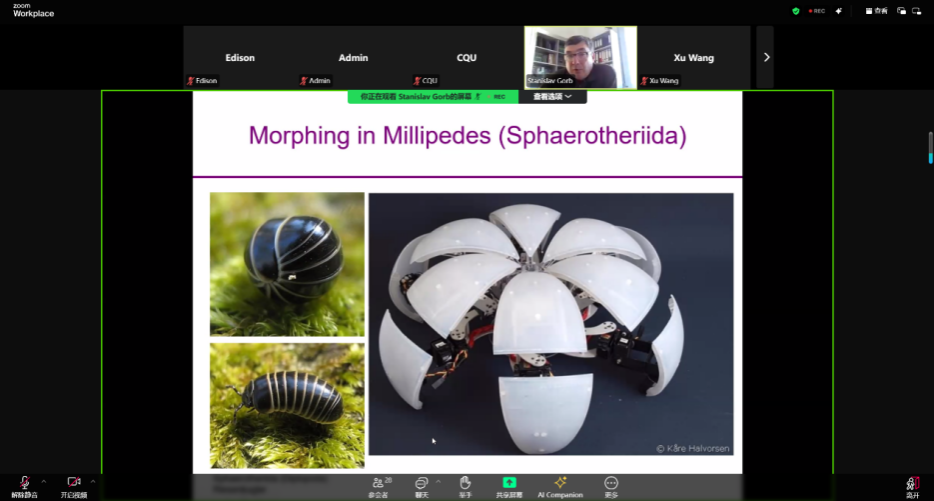Screen dimensions: 934x501
Task: Click the REC recording indicator at top
Action: click(816, 11)
